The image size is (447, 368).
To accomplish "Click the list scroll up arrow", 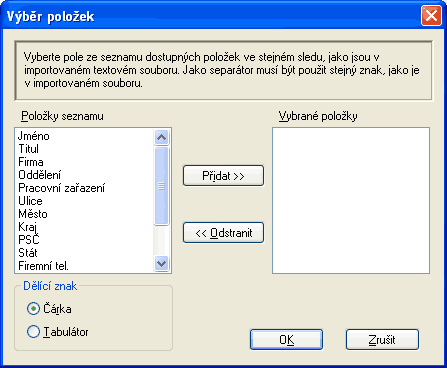I will click(x=162, y=137).
